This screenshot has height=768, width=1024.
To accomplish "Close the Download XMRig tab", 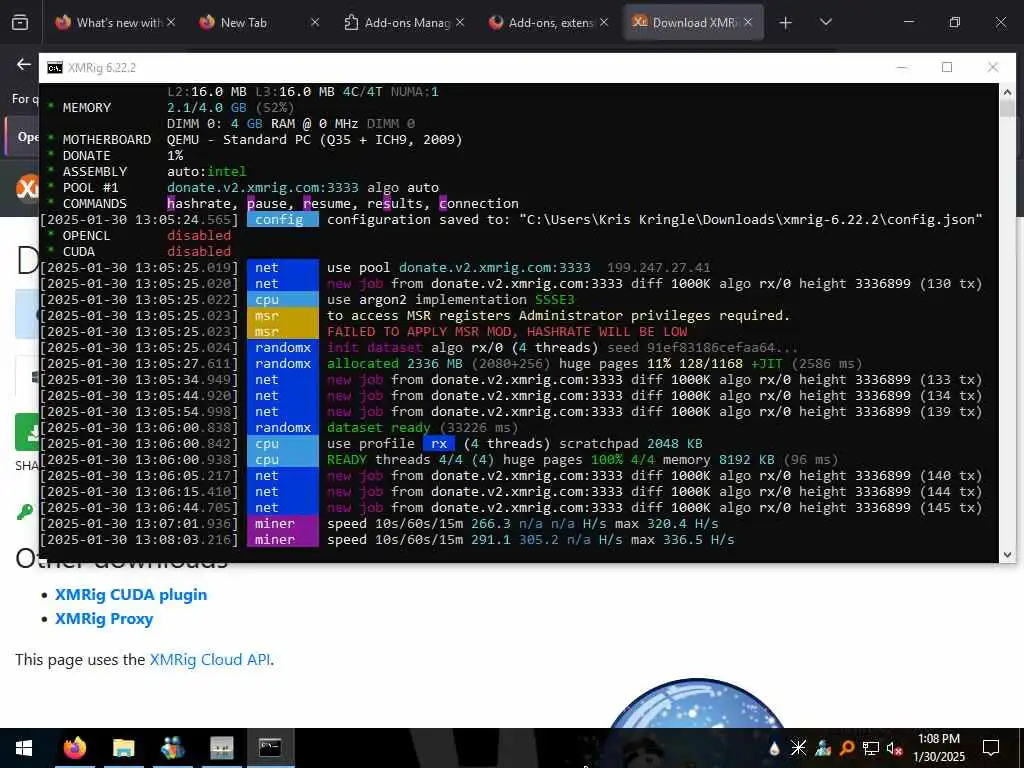I will point(748,22).
